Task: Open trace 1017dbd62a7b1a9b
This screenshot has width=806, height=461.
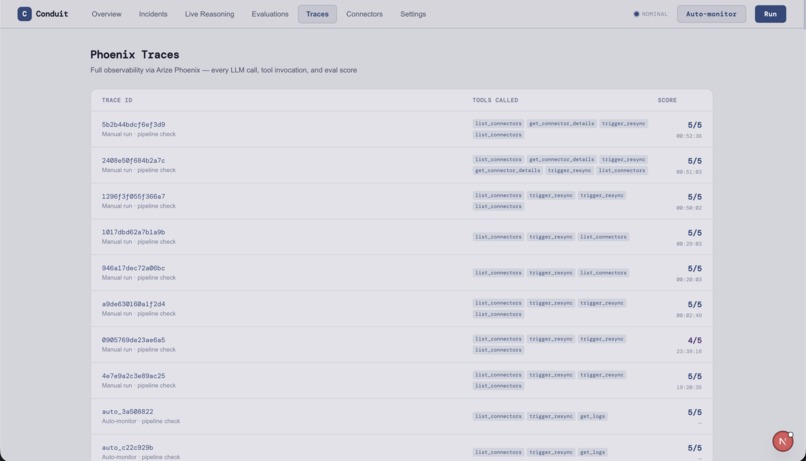Action: (x=133, y=232)
